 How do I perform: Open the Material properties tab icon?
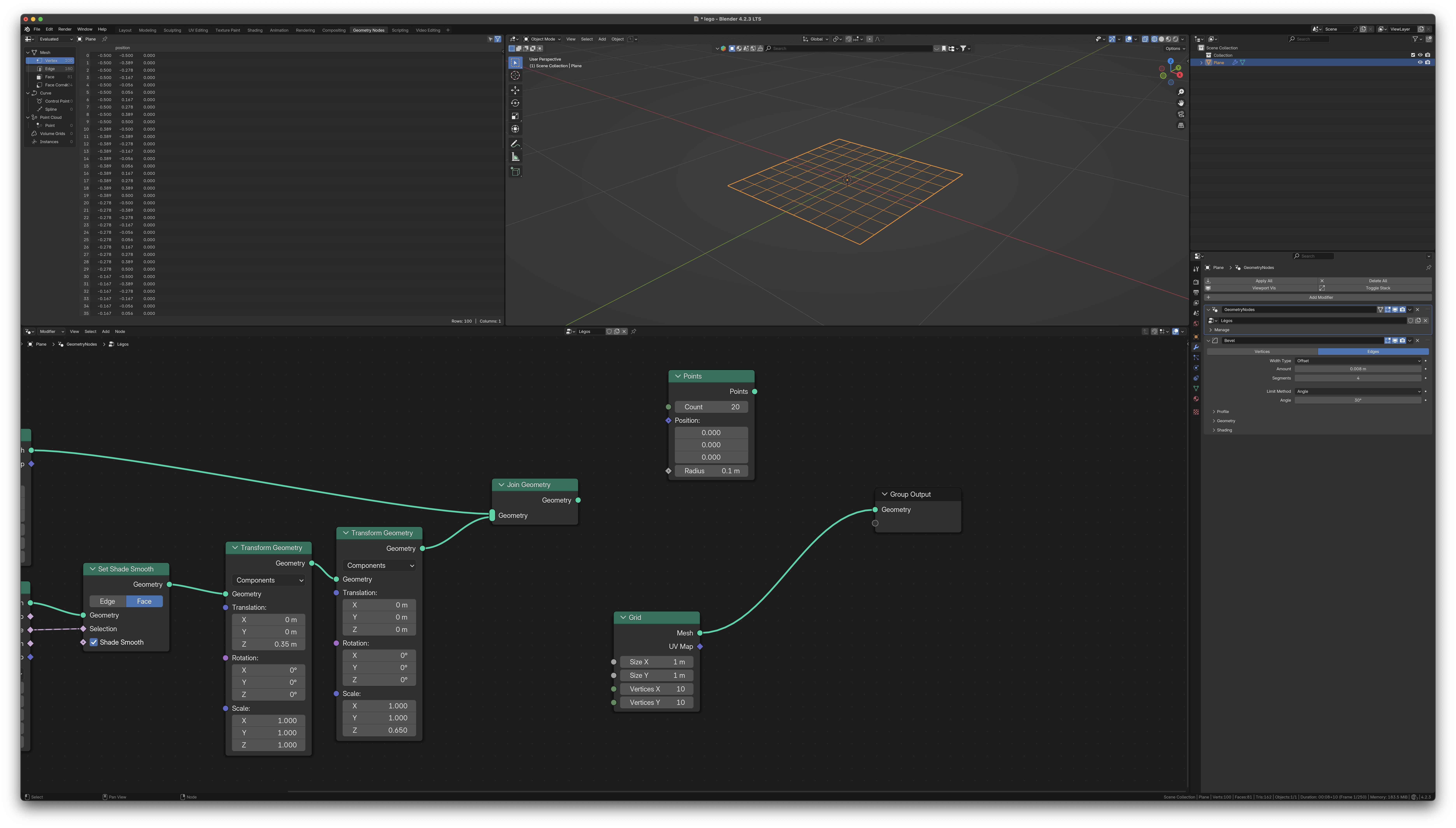(1196, 399)
